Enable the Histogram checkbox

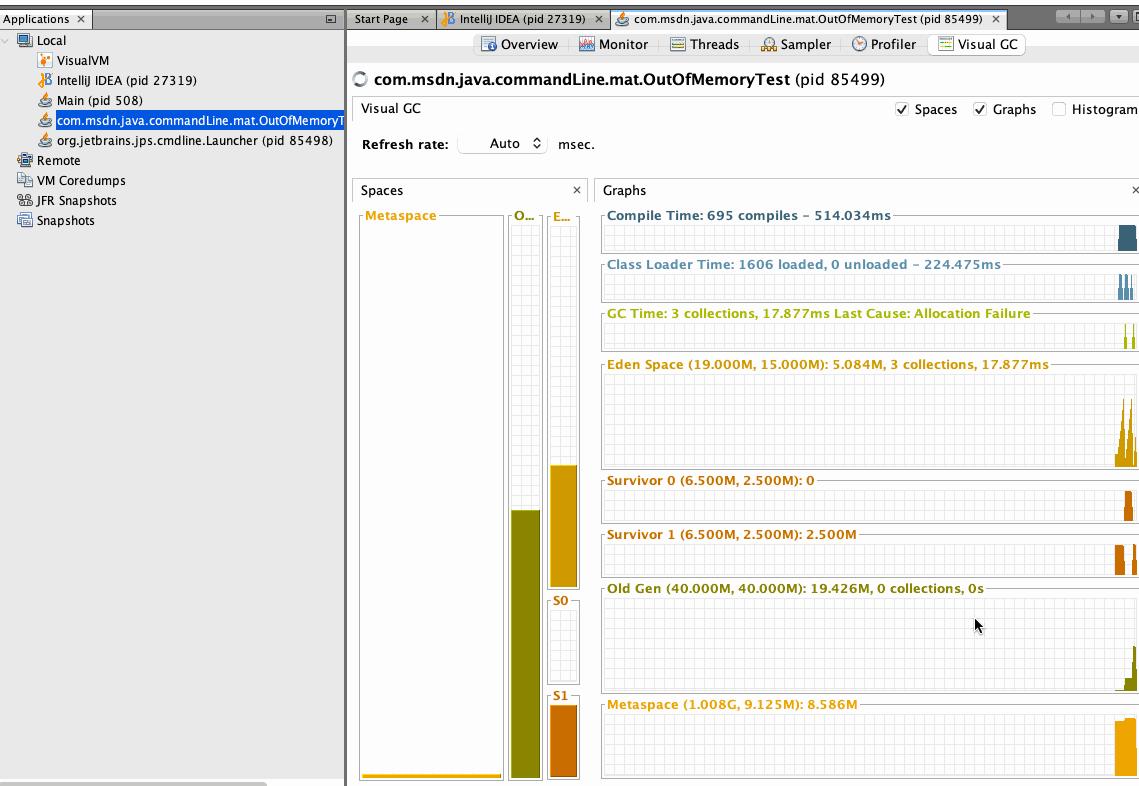click(1059, 110)
